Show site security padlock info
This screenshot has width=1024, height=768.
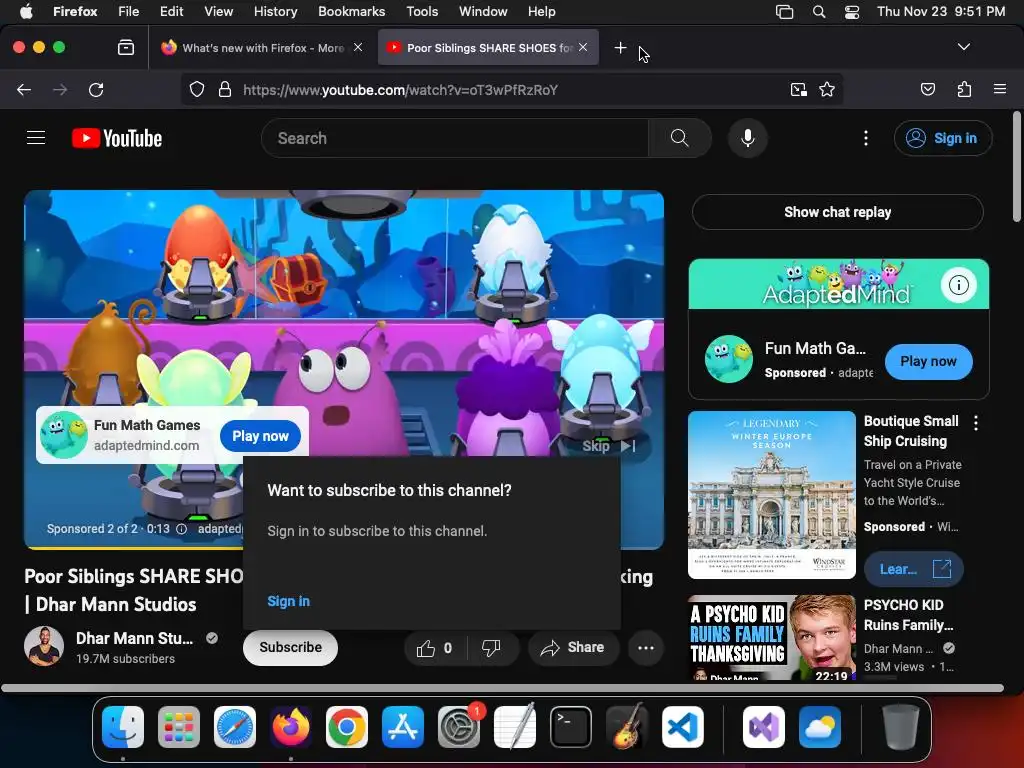click(225, 89)
